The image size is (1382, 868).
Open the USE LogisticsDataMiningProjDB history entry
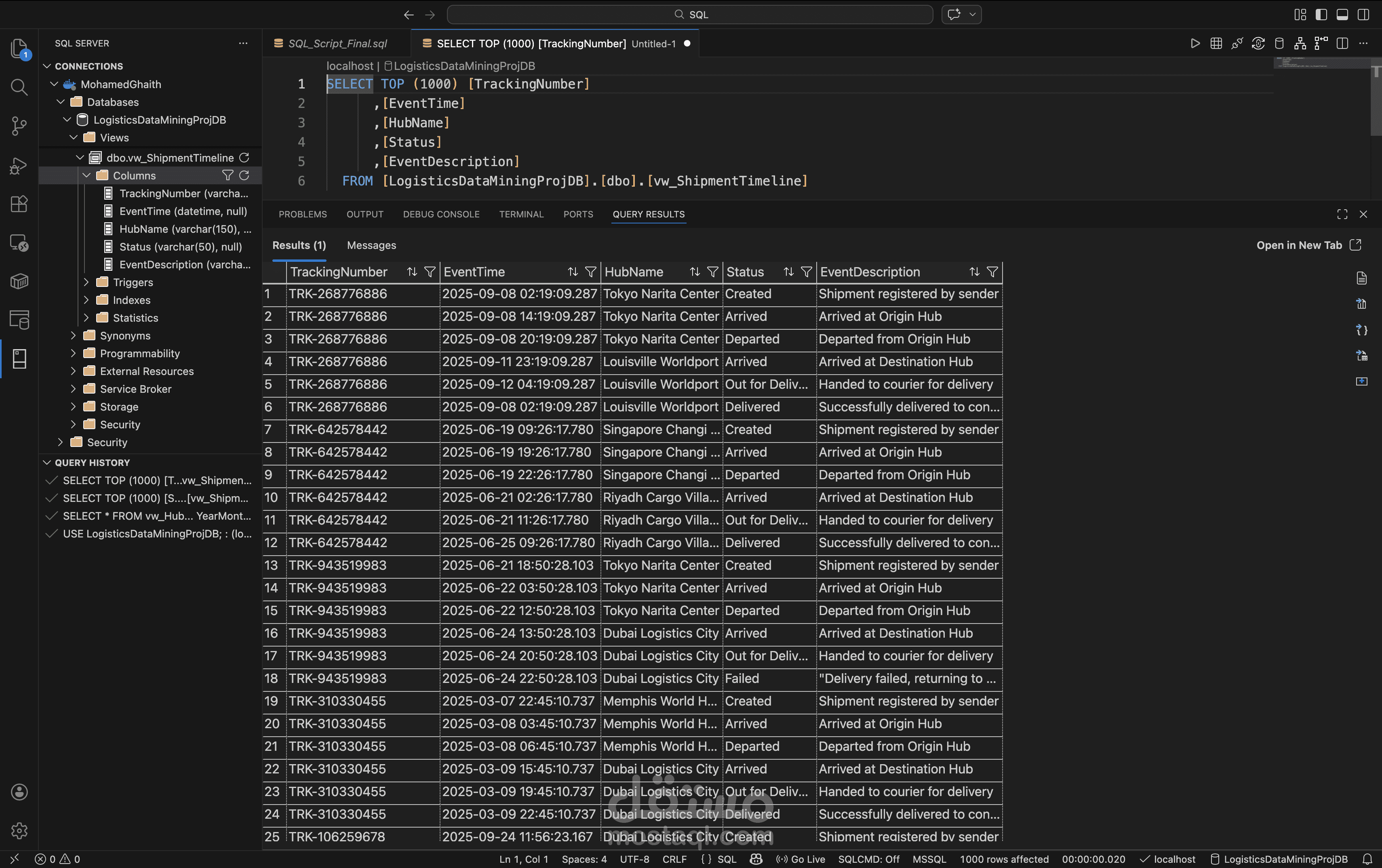150,534
